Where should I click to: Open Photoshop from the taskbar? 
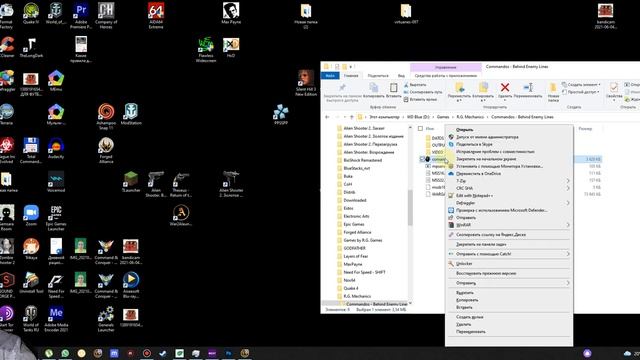click(x=229, y=353)
